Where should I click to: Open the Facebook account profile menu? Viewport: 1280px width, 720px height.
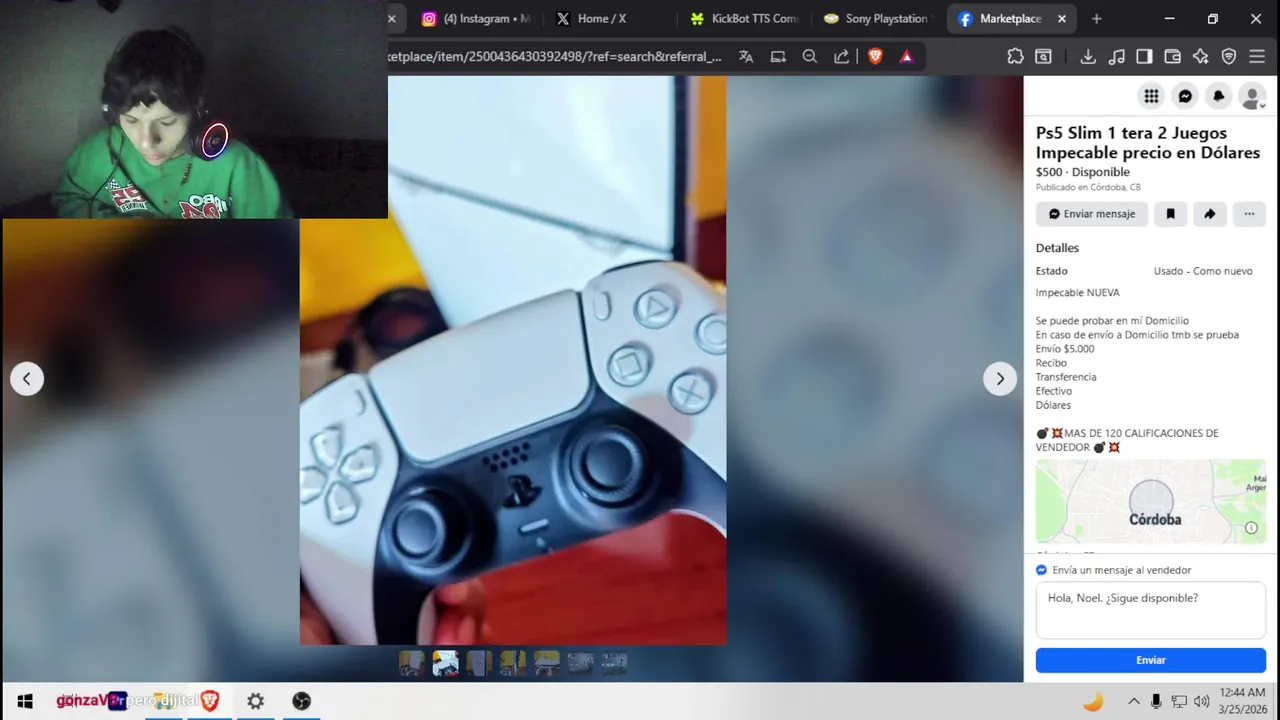point(1252,96)
